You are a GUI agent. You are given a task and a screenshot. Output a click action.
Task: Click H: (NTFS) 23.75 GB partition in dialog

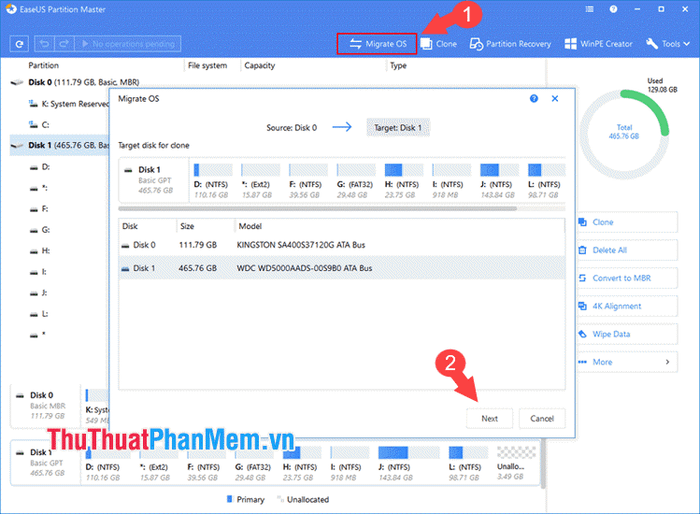coord(404,180)
